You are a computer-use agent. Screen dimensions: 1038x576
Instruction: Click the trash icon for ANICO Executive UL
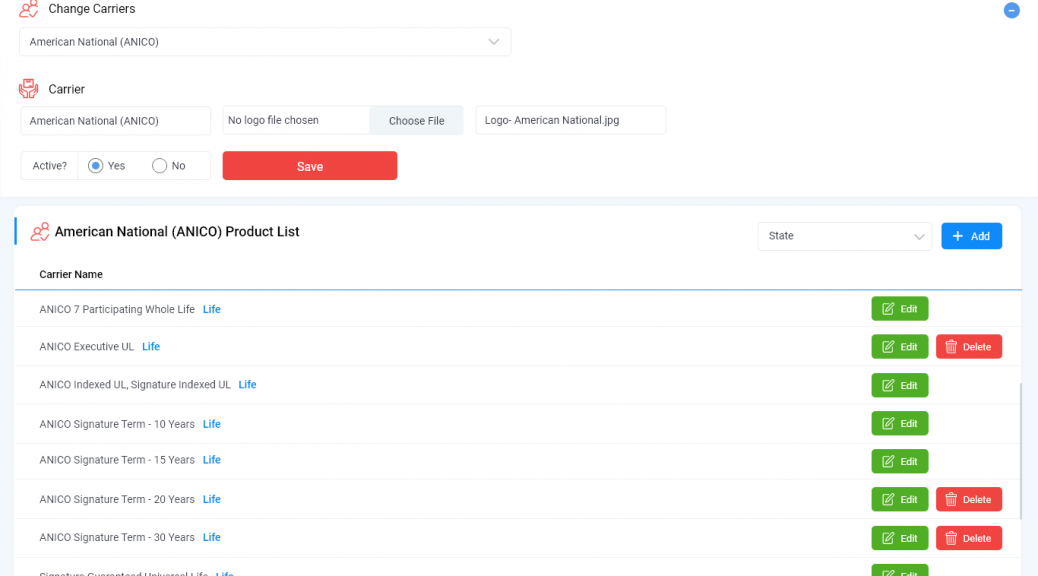point(951,347)
